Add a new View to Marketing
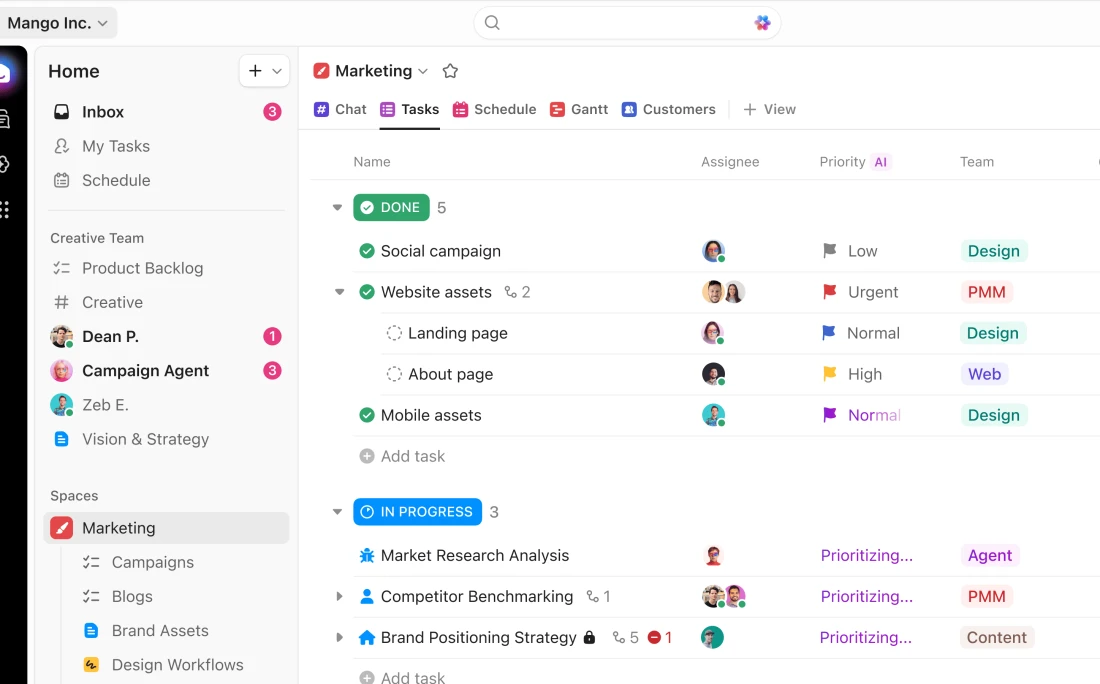Viewport: 1100px width, 684px height. [769, 109]
